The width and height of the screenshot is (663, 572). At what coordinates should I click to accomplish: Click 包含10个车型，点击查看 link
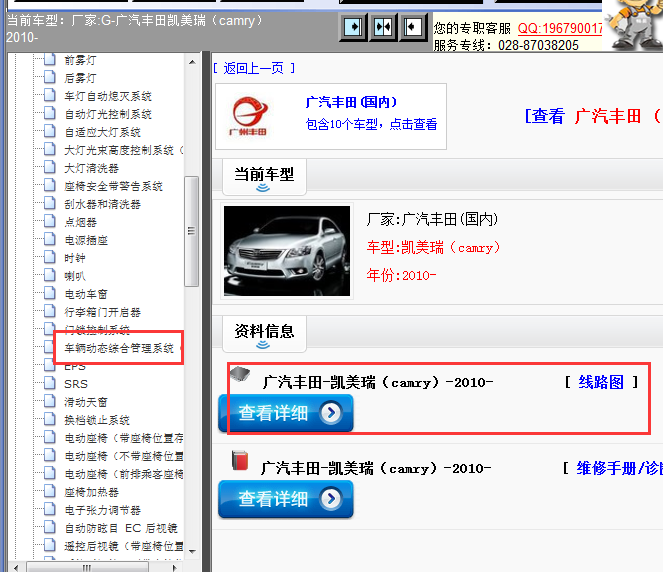[371, 124]
